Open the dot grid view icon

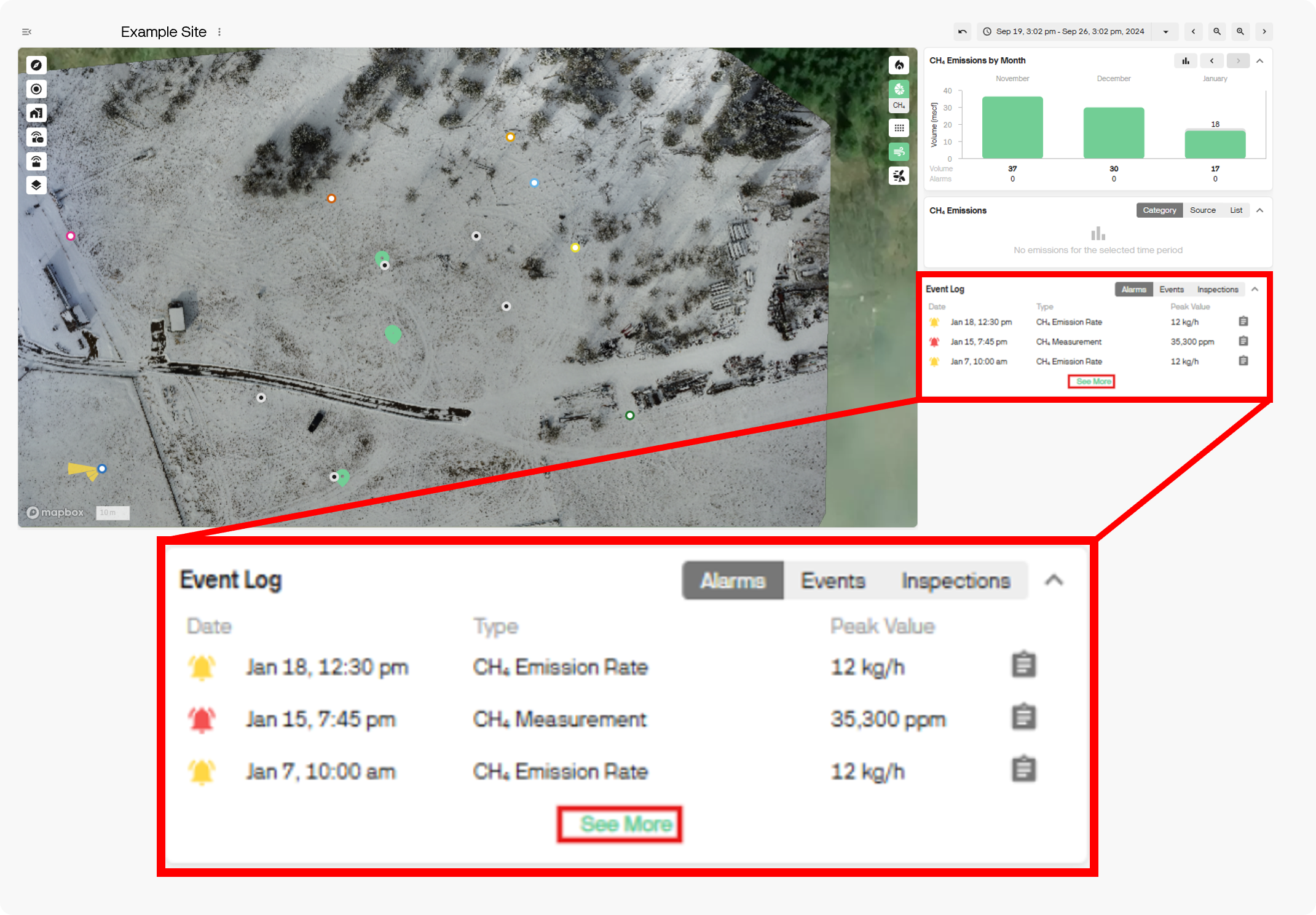click(899, 128)
